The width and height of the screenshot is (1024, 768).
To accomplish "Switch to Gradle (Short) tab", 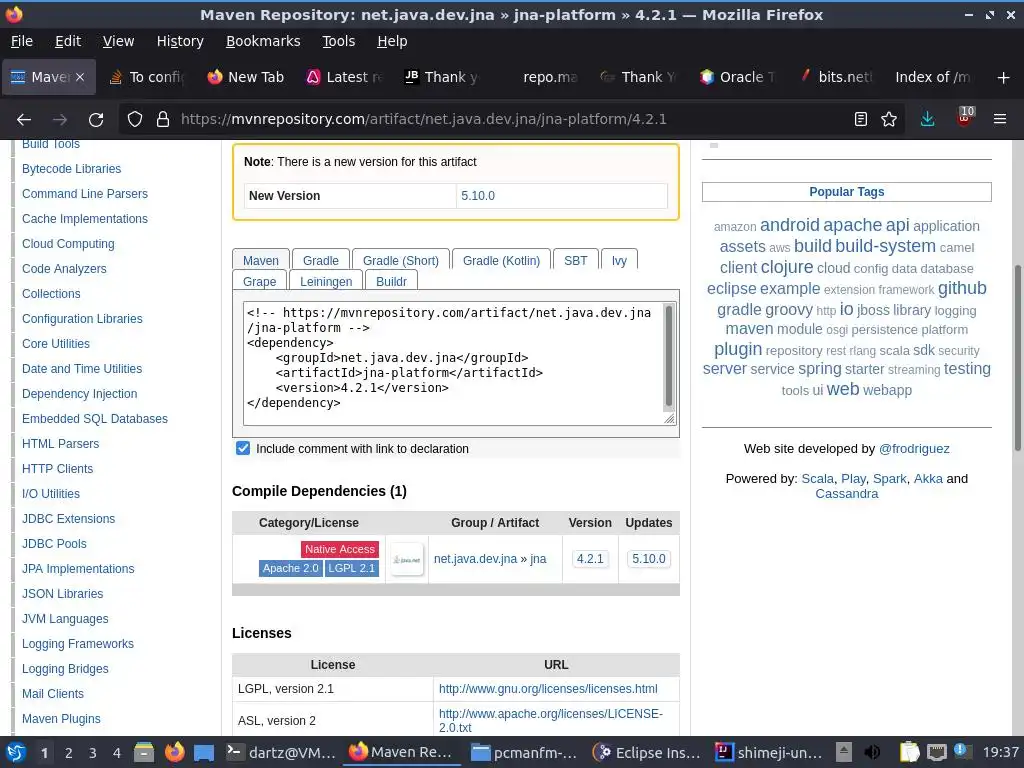I will pos(400,261).
